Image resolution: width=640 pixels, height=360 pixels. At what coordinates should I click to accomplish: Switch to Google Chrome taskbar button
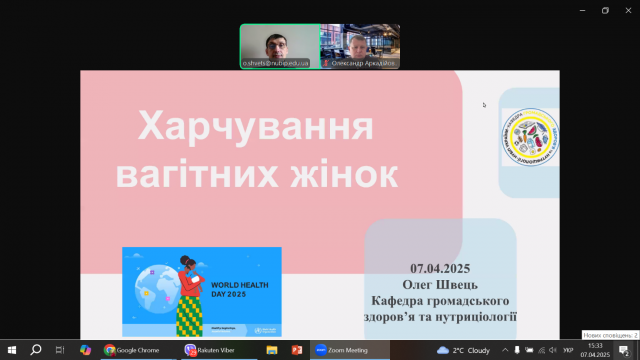pyautogui.click(x=138, y=350)
